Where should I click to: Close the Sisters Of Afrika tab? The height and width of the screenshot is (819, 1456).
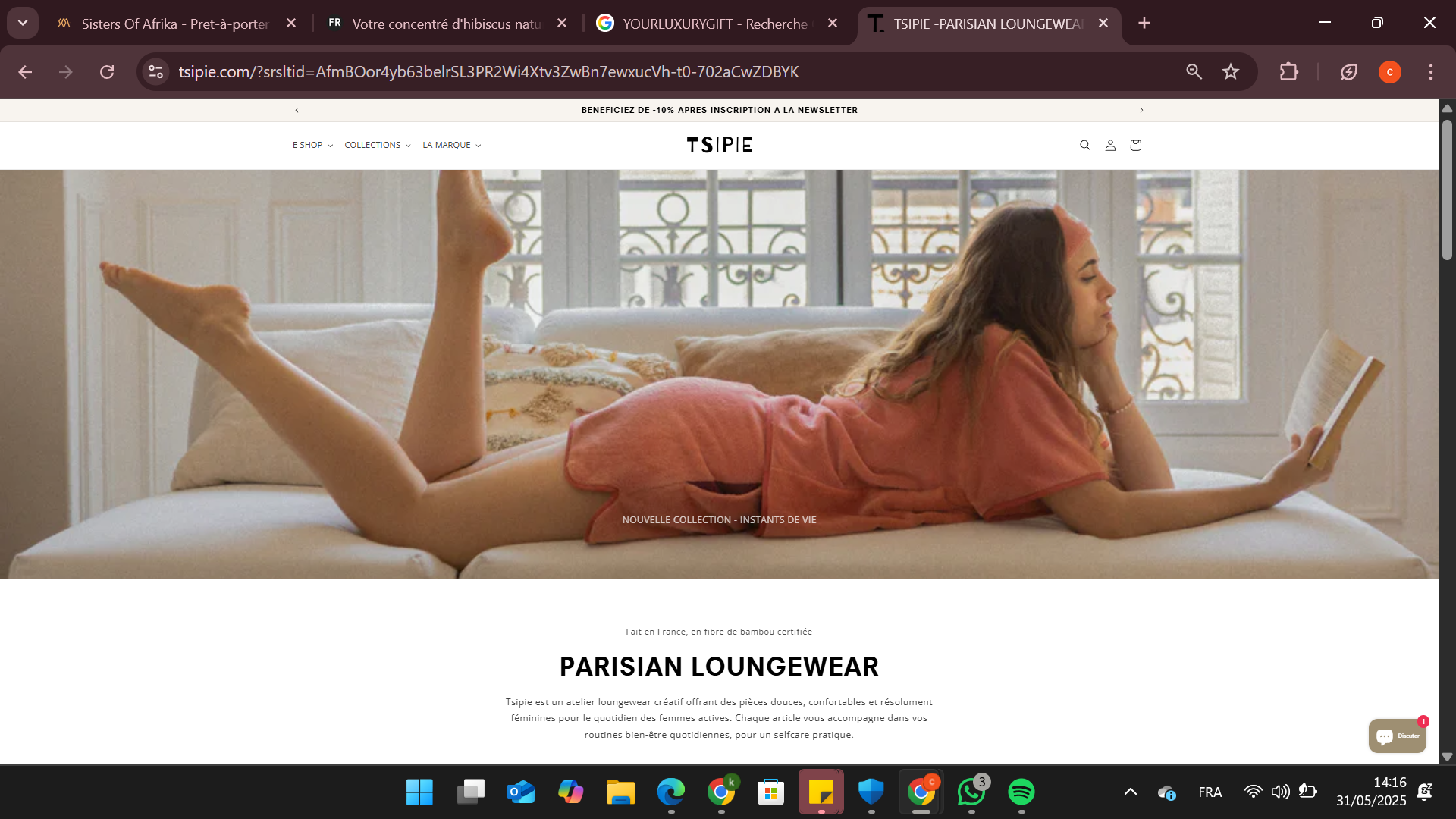(291, 24)
